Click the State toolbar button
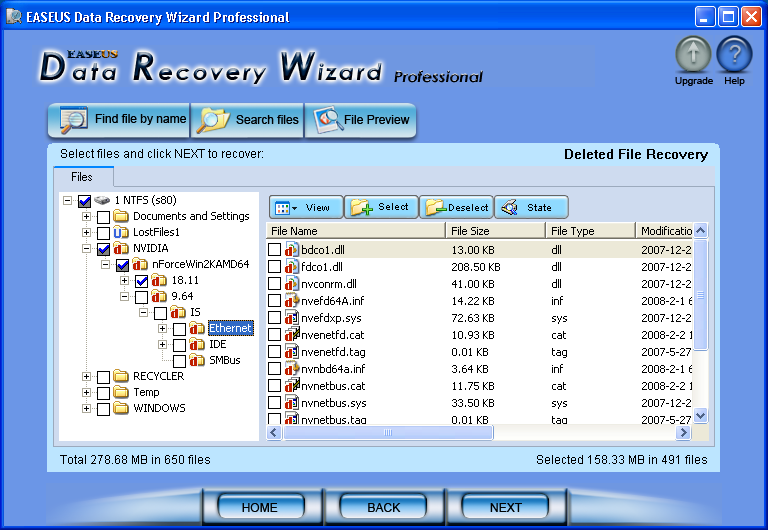The width and height of the screenshot is (768, 530). 530,208
